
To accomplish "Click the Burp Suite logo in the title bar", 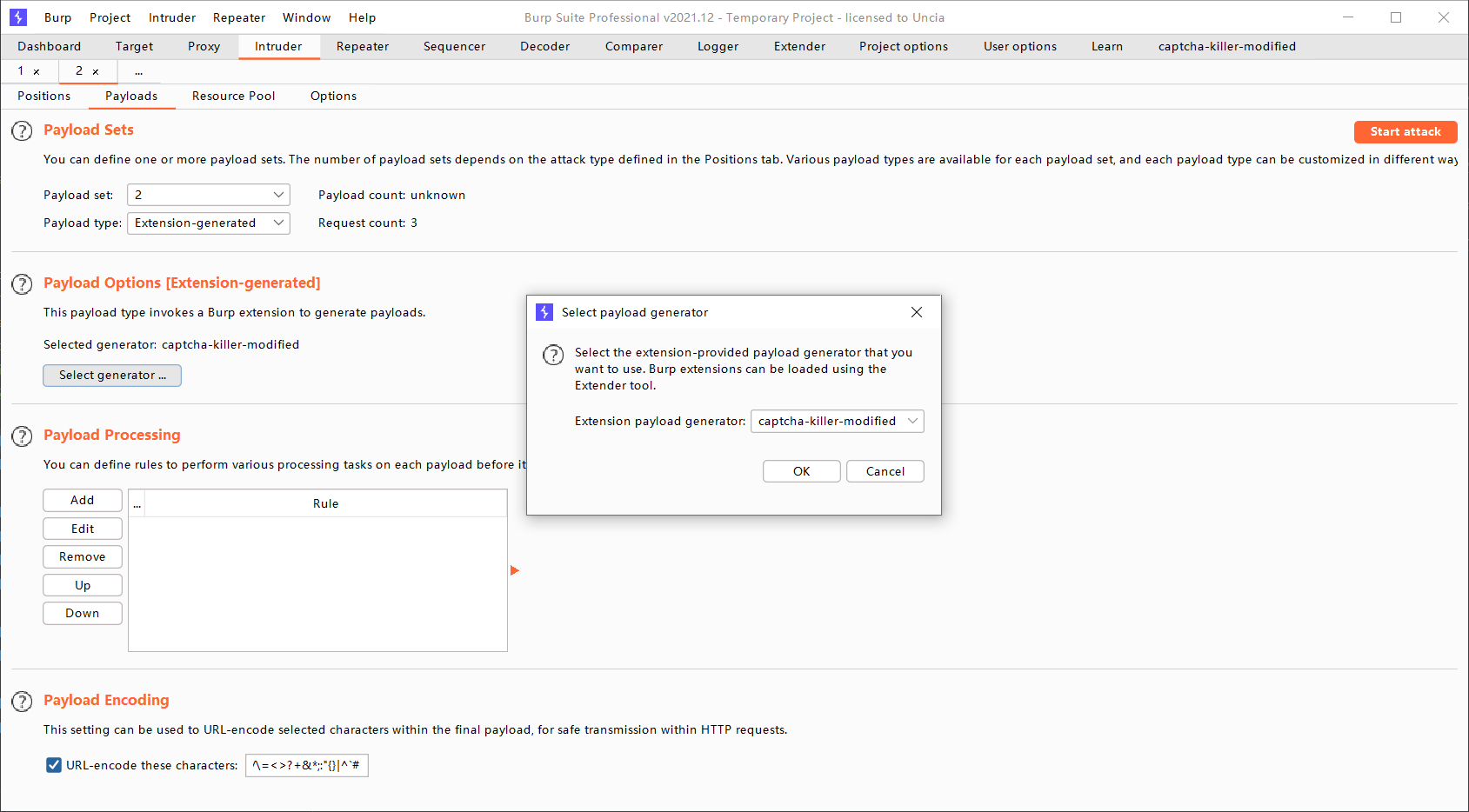I will pos(18,17).
